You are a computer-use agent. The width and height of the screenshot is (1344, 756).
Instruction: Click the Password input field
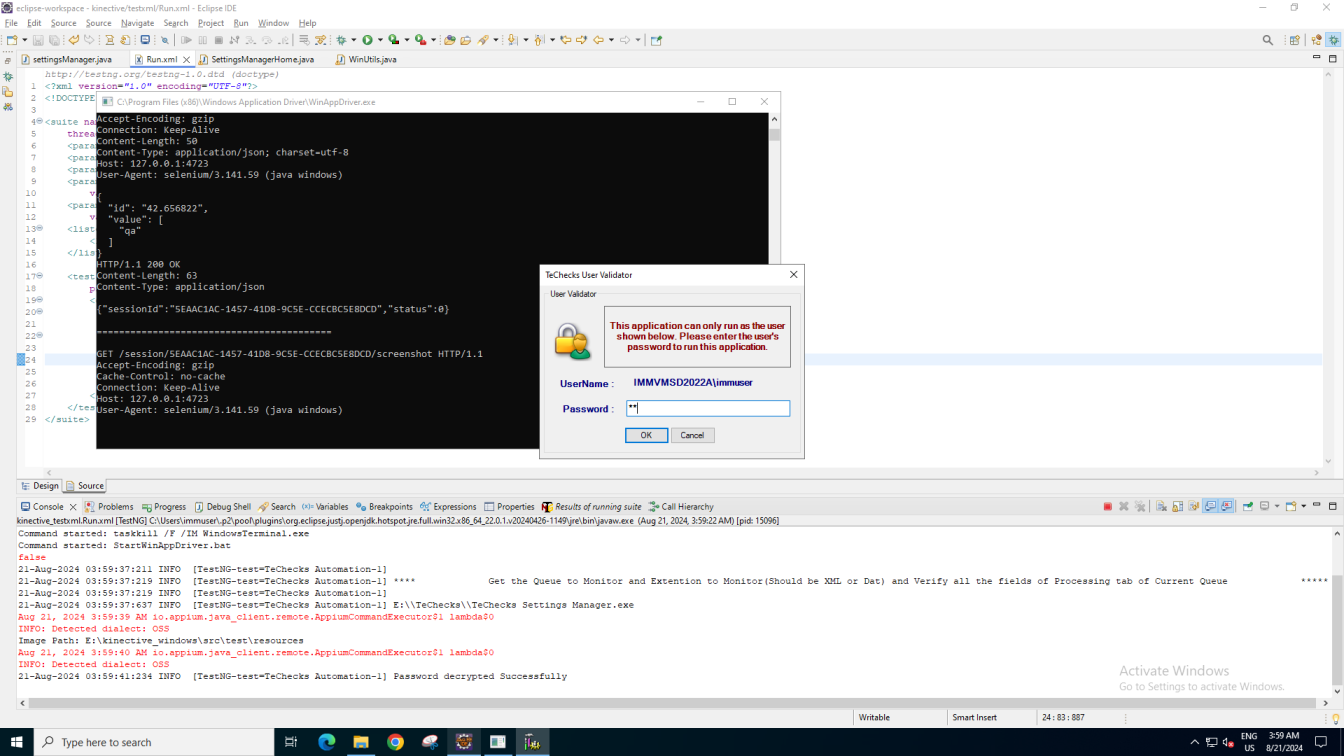tap(708, 408)
